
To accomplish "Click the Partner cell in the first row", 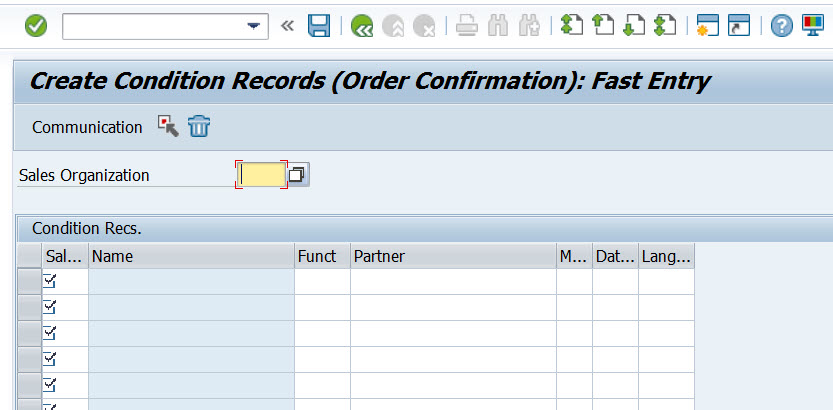I will pos(453,281).
